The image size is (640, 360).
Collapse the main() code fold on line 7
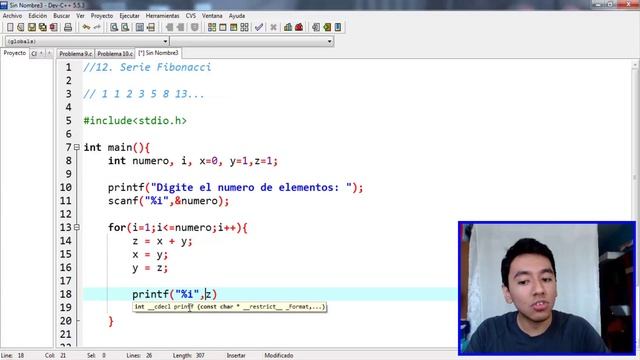pyautogui.click(x=77, y=147)
